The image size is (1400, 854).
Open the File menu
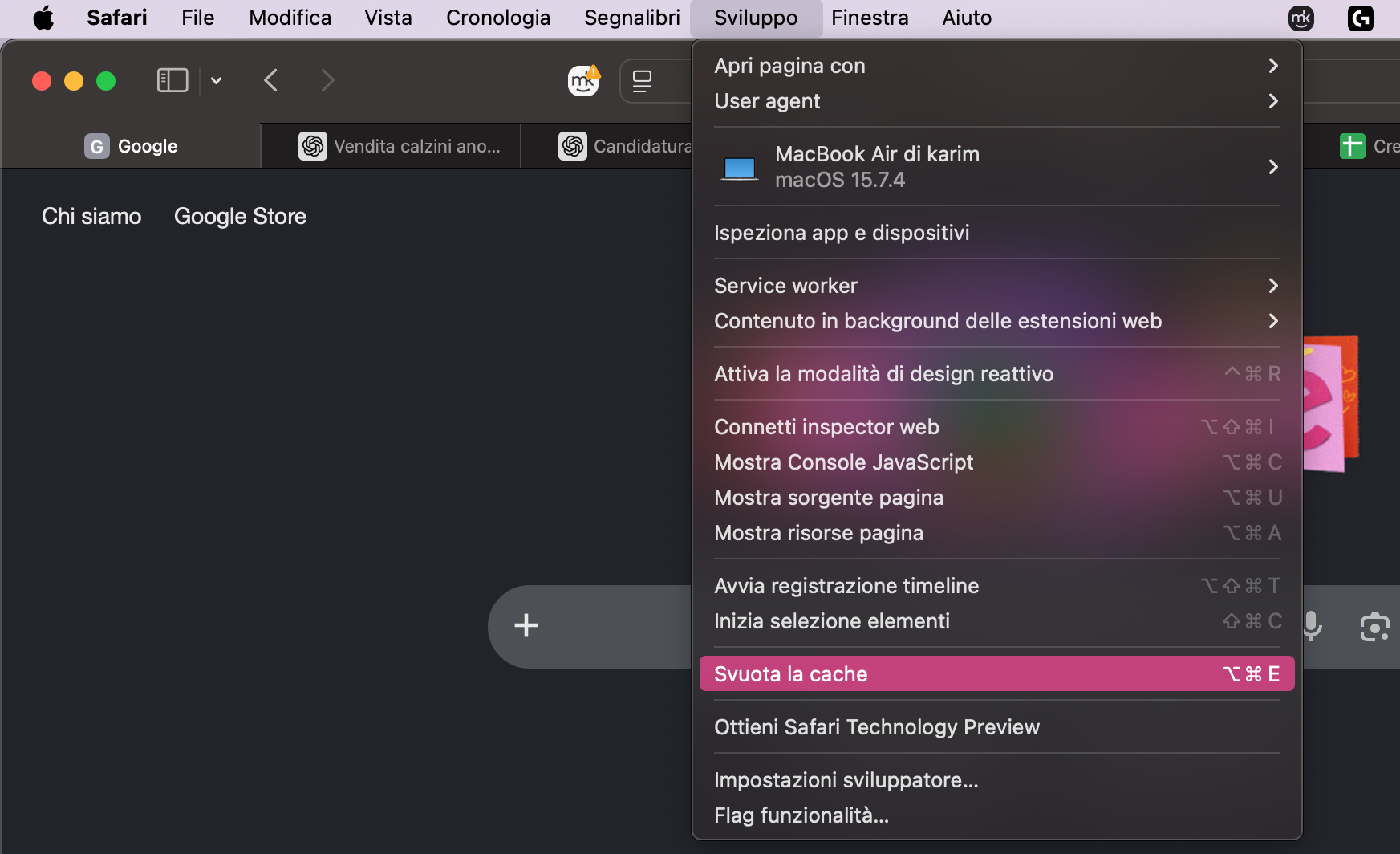(198, 18)
